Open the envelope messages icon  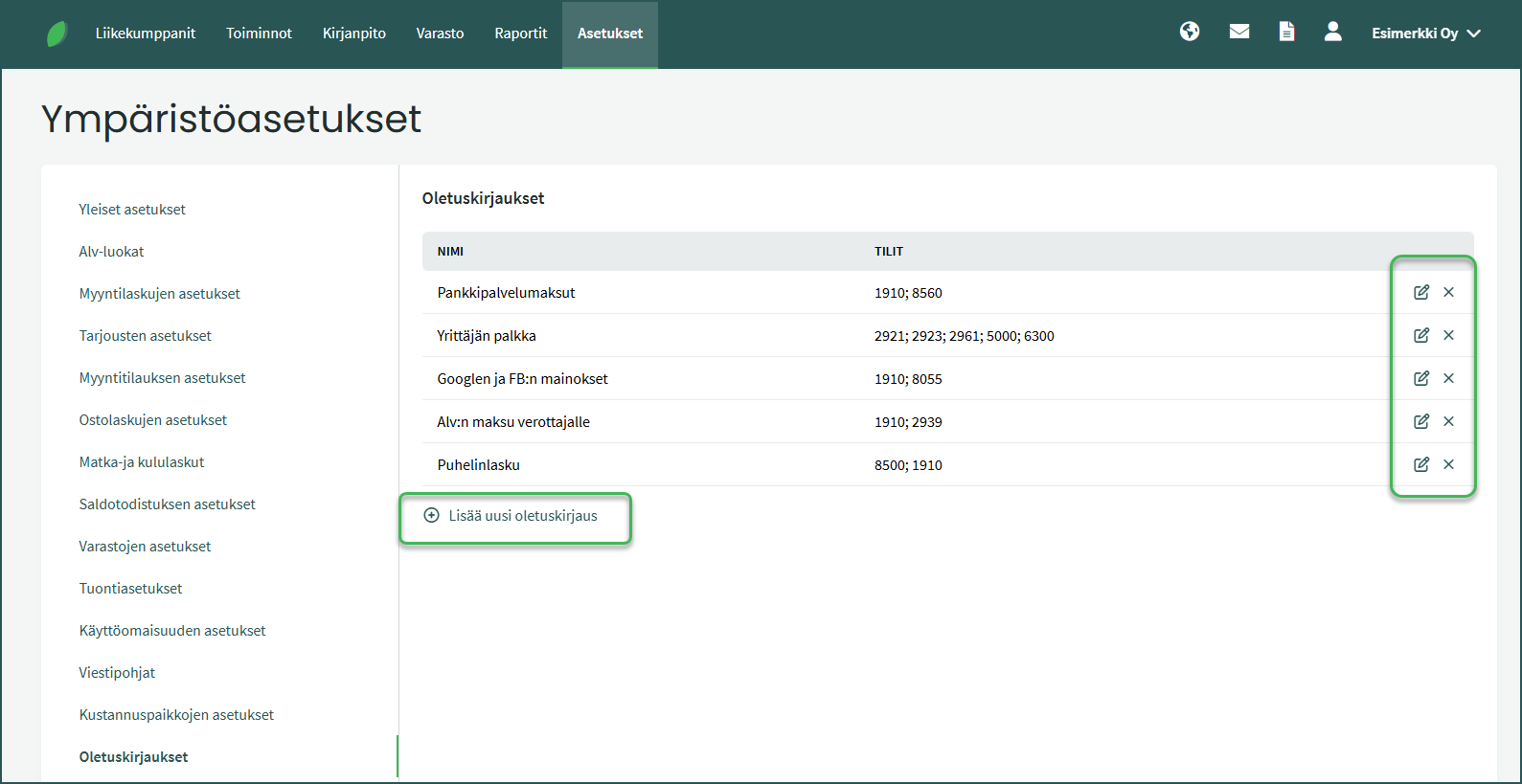1239,32
